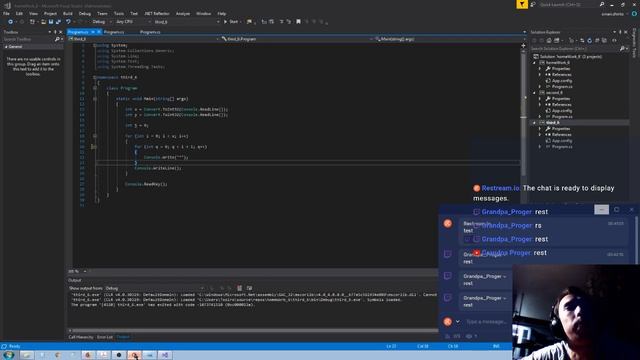Click the Refresh icon in Solution Explorer toolbar
The width and height of the screenshot is (640, 360).
click(589, 40)
